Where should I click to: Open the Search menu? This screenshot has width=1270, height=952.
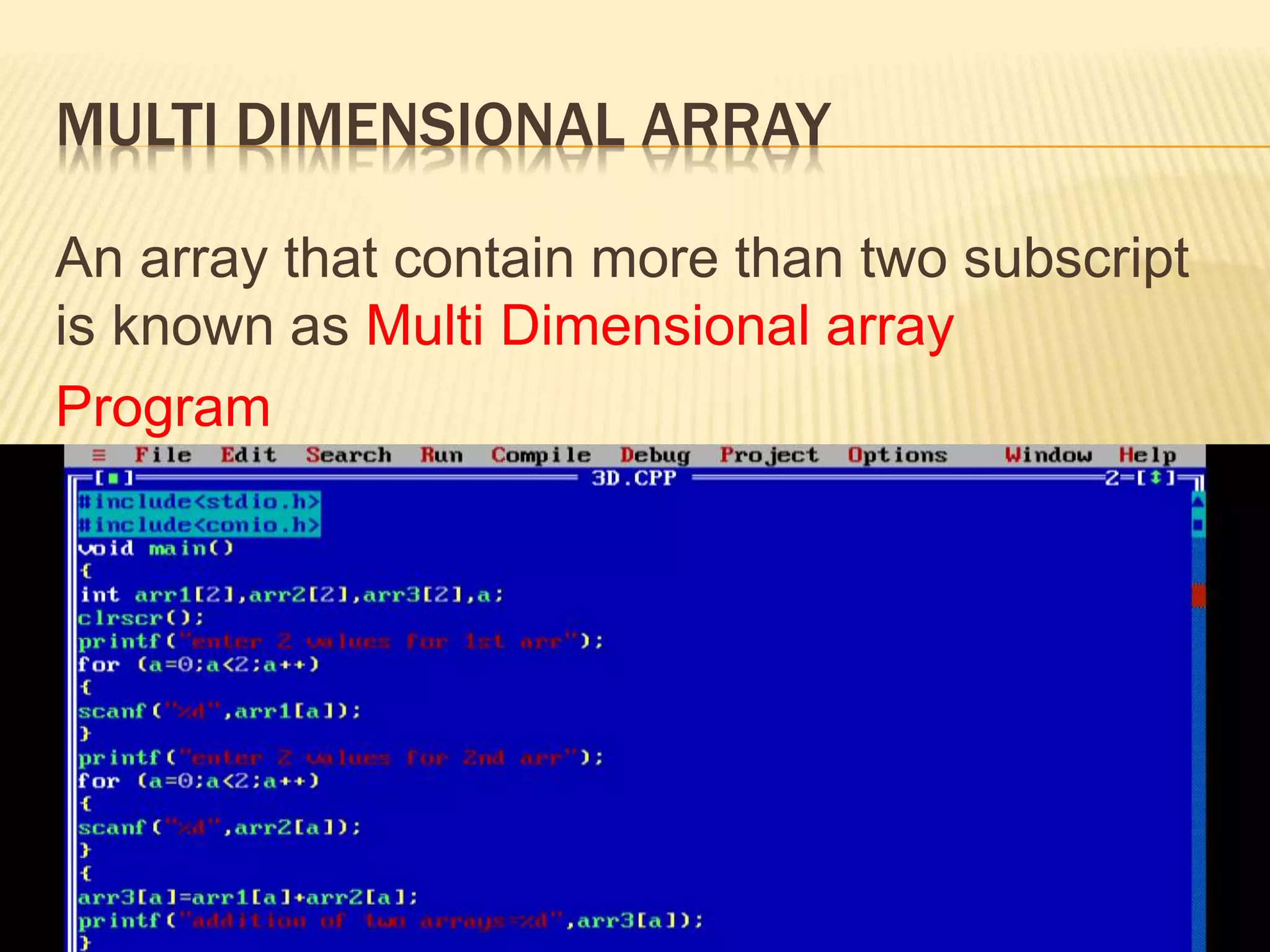349,456
